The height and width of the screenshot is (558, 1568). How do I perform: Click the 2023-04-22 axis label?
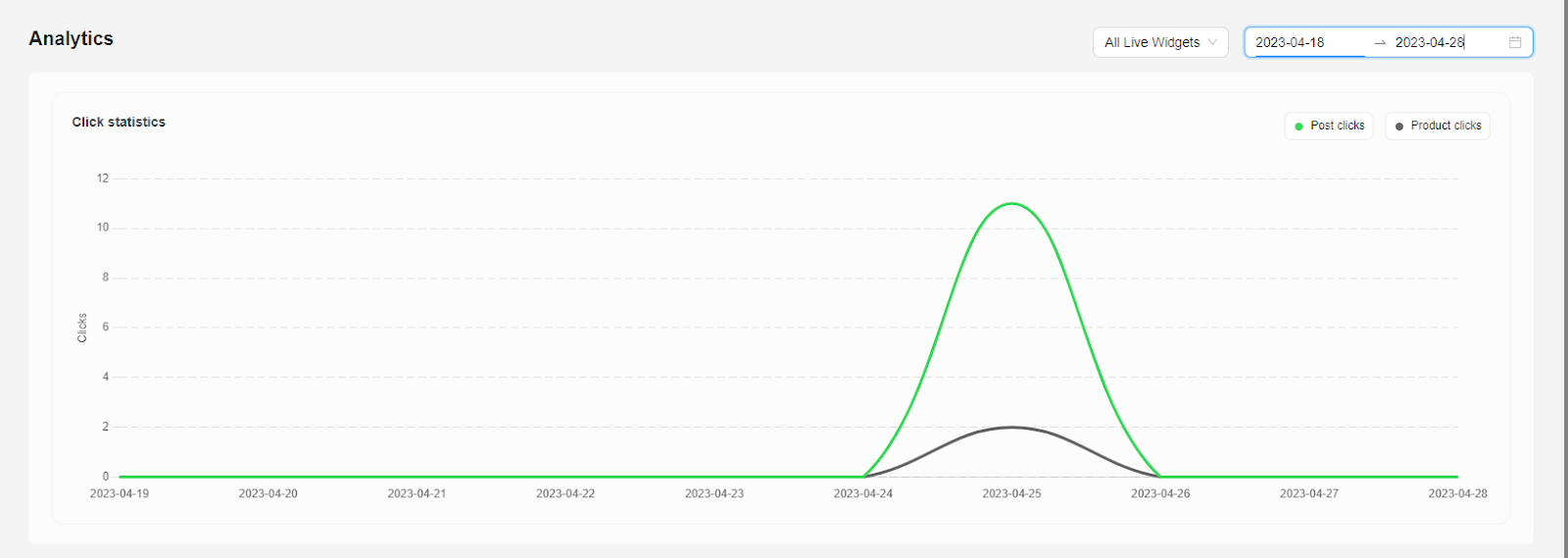(x=565, y=493)
